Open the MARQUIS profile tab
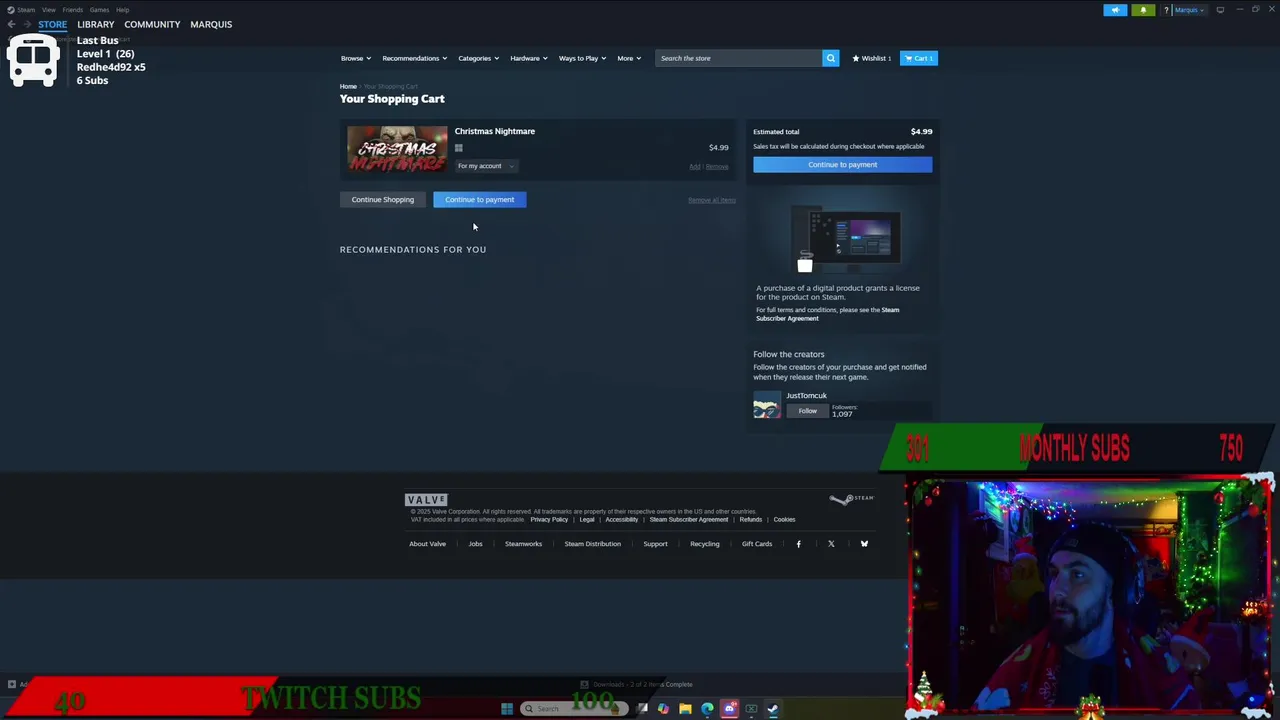The width and height of the screenshot is (1280, 720). click(x=211, y=24)
